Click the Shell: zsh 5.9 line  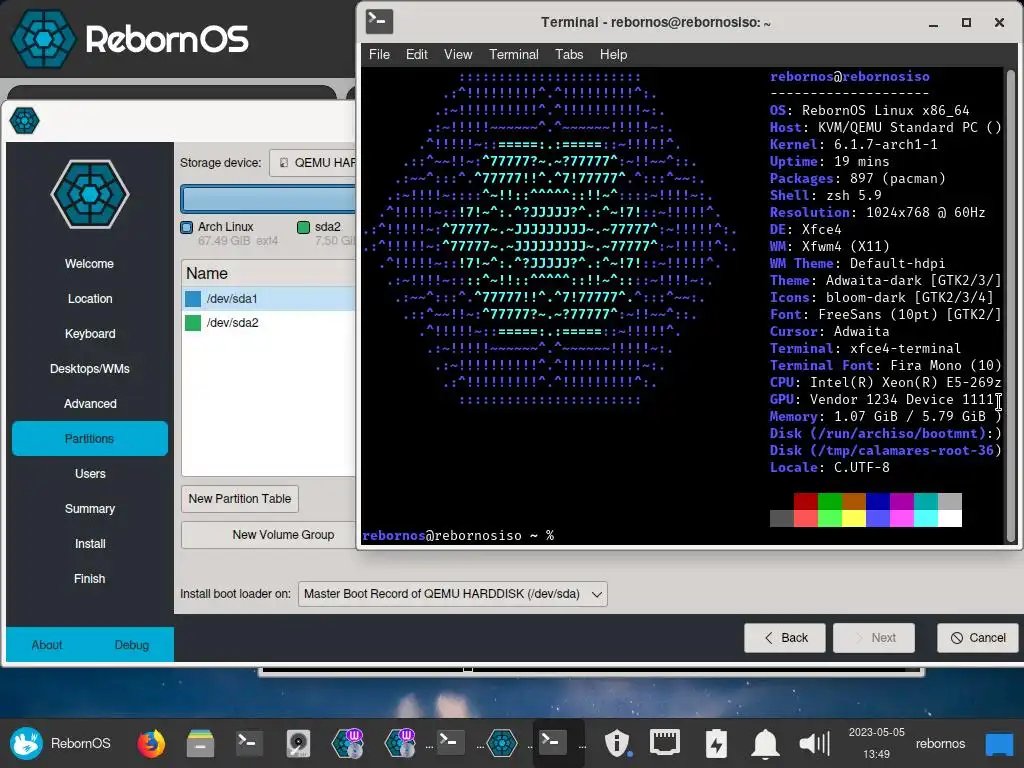[x=825, y=195]
